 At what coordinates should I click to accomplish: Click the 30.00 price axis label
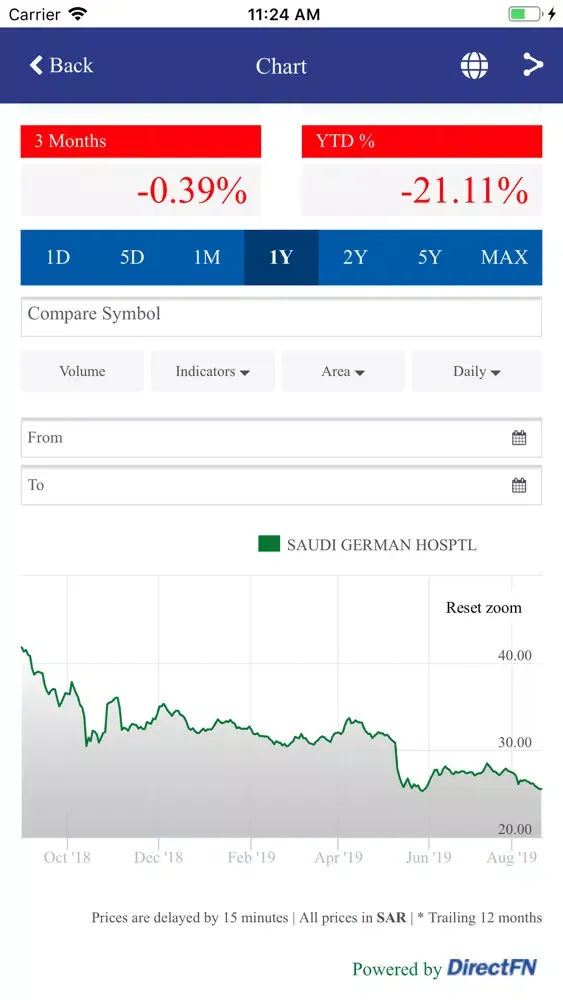pyautogui.click(x=515, y=742)
